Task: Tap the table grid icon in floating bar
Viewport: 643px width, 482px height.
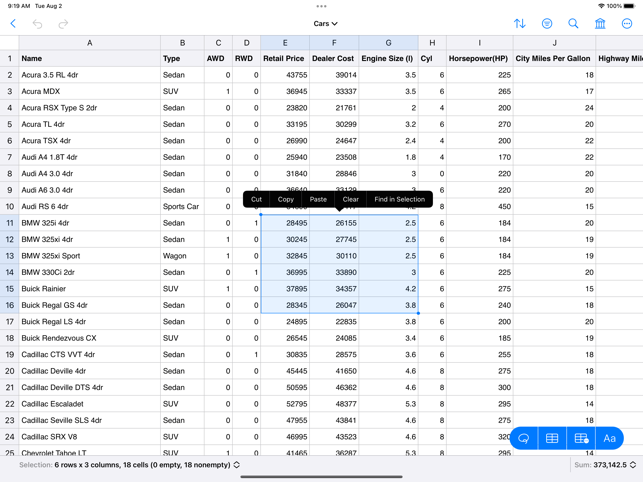Action: click(552, 438)
